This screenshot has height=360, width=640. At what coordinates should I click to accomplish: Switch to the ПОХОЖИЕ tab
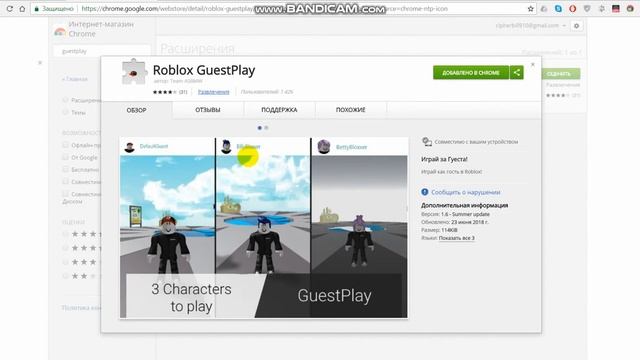tap(351, 110)
